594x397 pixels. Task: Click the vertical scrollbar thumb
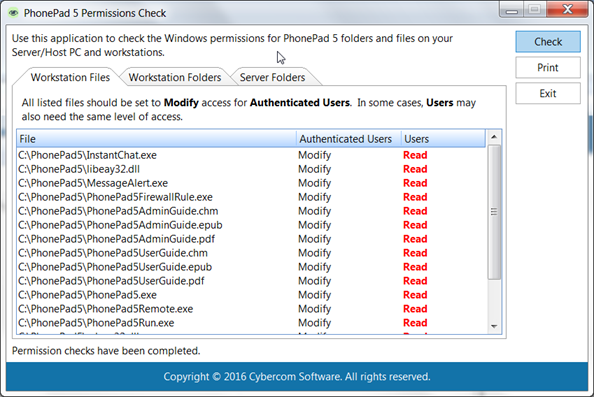pos(494,212)
